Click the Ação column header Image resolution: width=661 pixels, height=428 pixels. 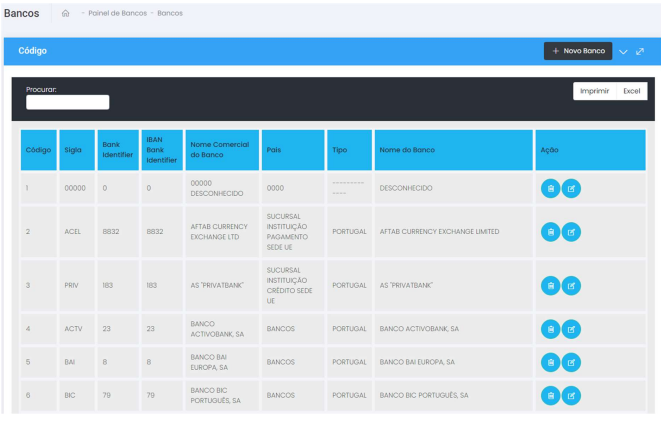(591, 150)
